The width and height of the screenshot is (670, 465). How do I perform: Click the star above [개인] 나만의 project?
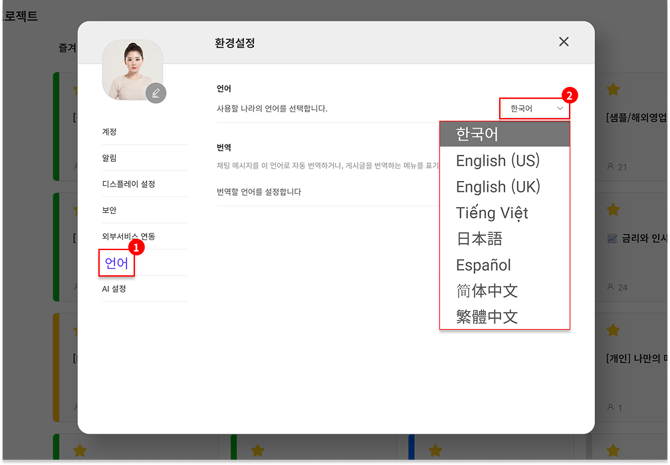[614, 330]
